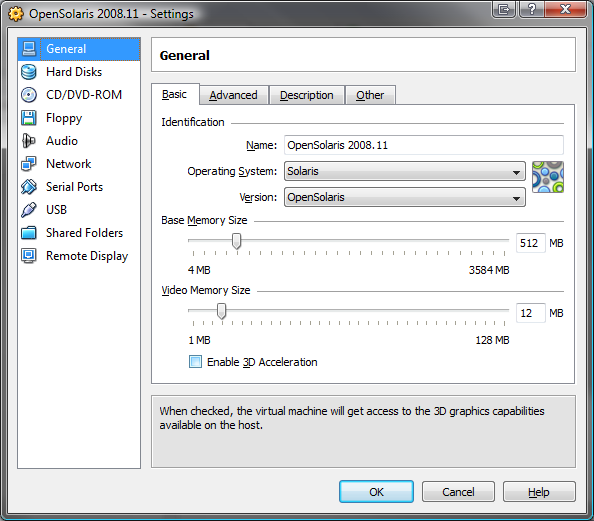This screenshot has height=521, width=594.
Task: Open the Other tab
Action: coord(370,95)
